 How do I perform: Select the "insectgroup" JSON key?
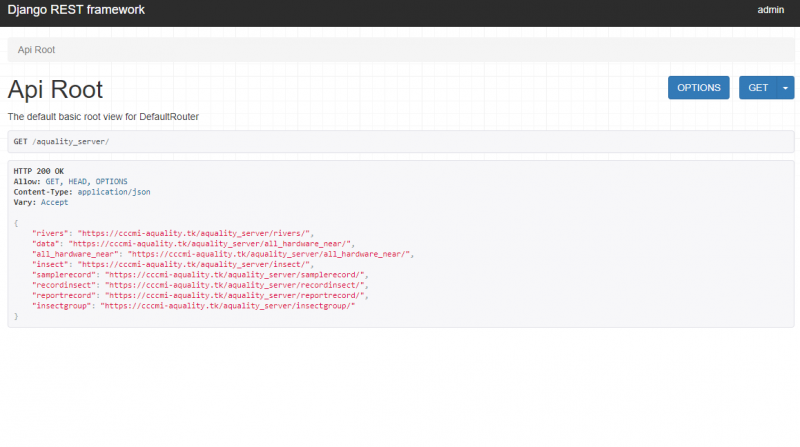point(61,306)
